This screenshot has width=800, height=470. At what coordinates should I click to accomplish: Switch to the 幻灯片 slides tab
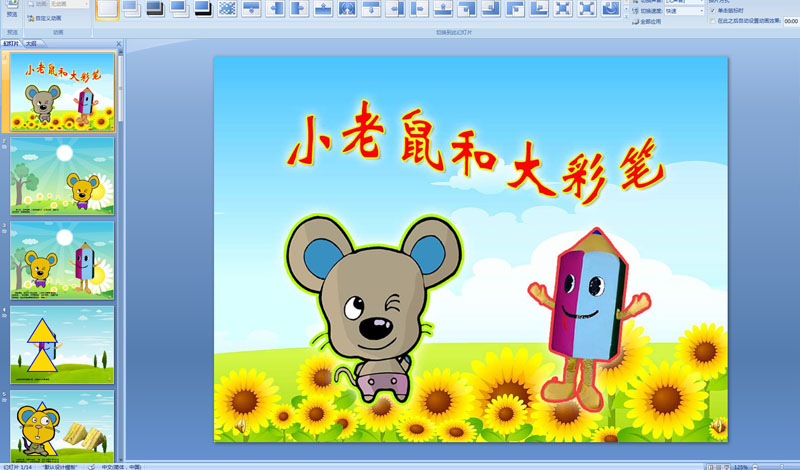pyautogui.click(x=11, y=44)
